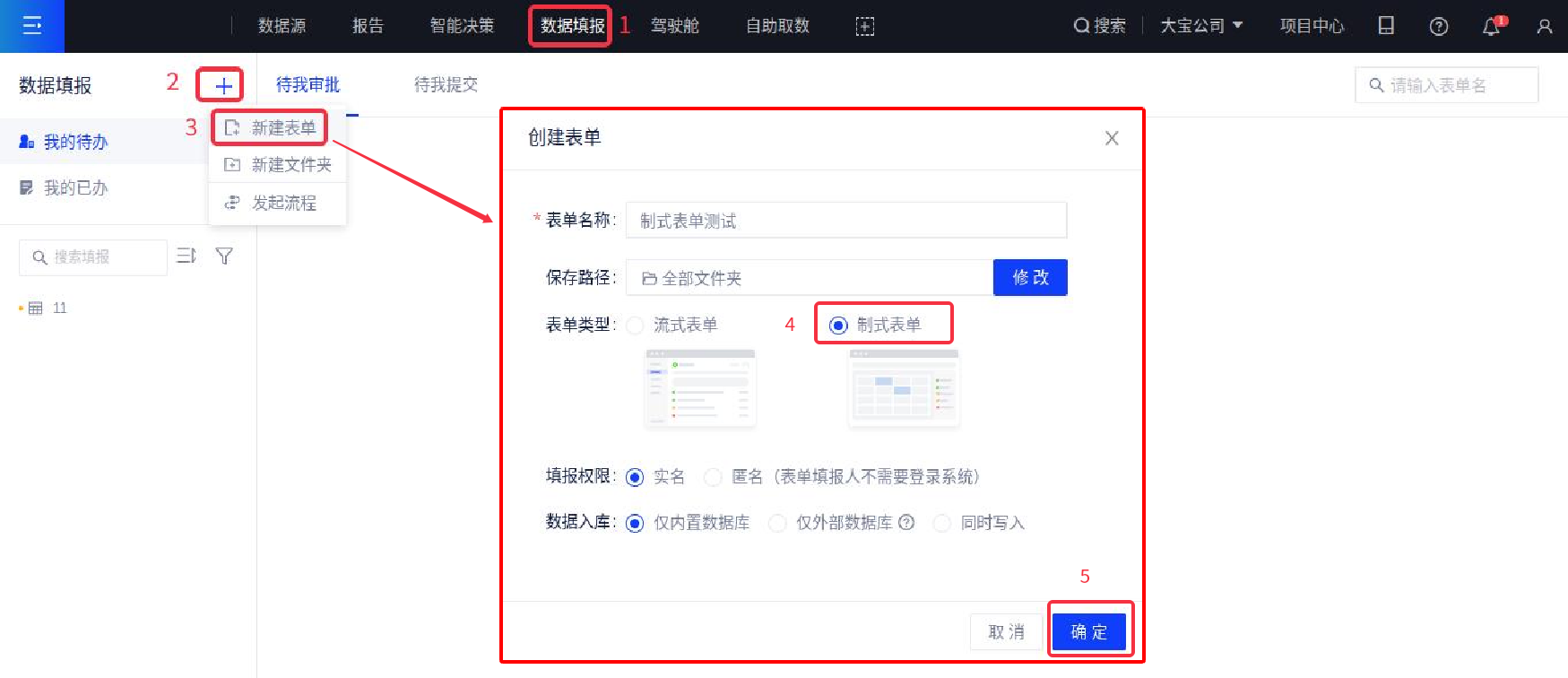Screen dimensions: 1568x678
Task: Switch to the 待我提交 tab
Action: [446, 85]
